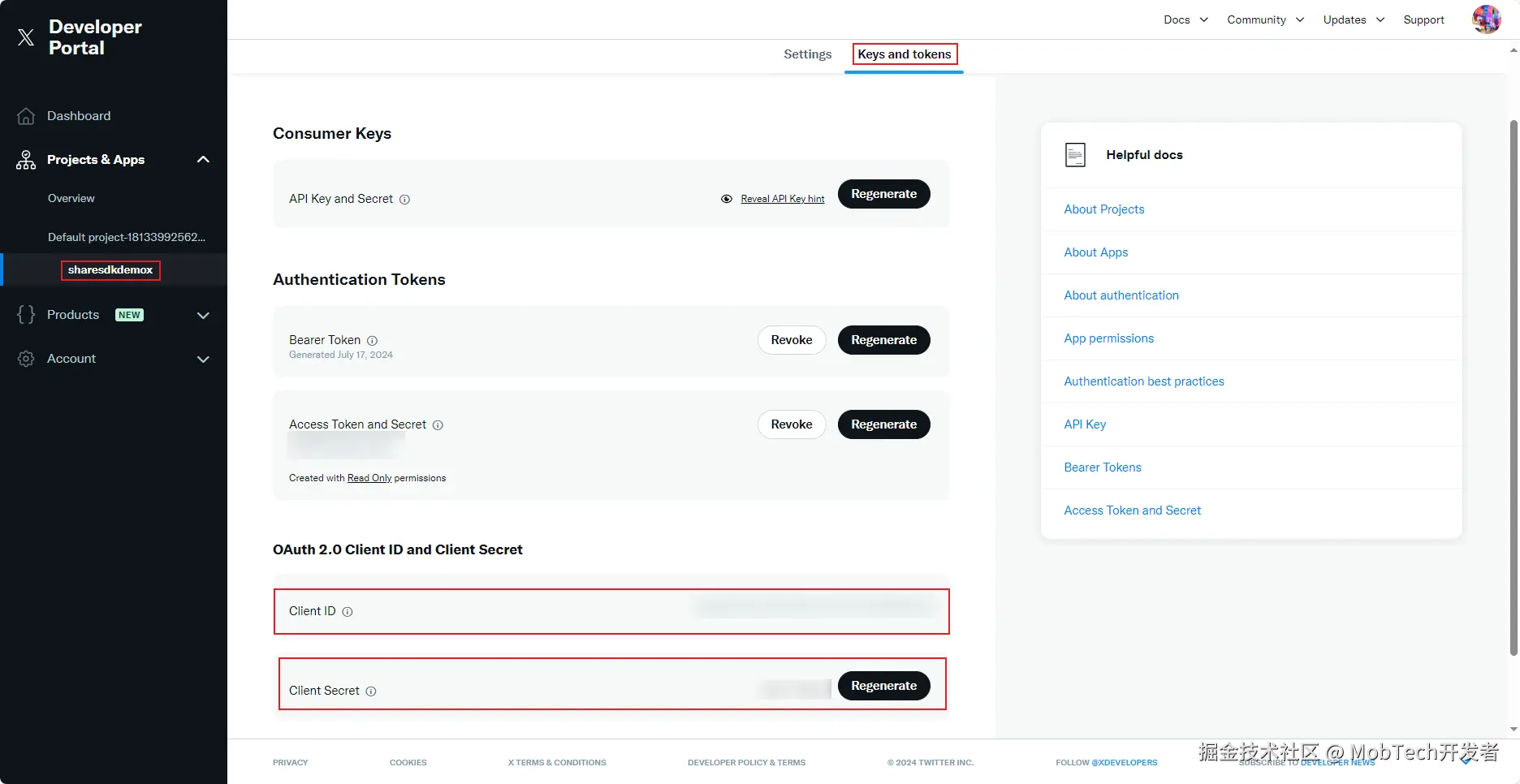Regenerate the Client Secret

883,686
